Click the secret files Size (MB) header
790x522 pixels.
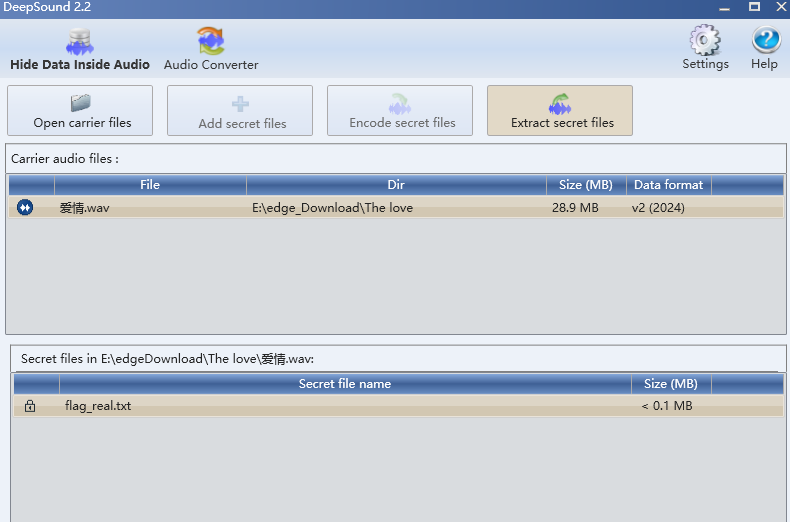pyautogui.click(x=671, y=384)
